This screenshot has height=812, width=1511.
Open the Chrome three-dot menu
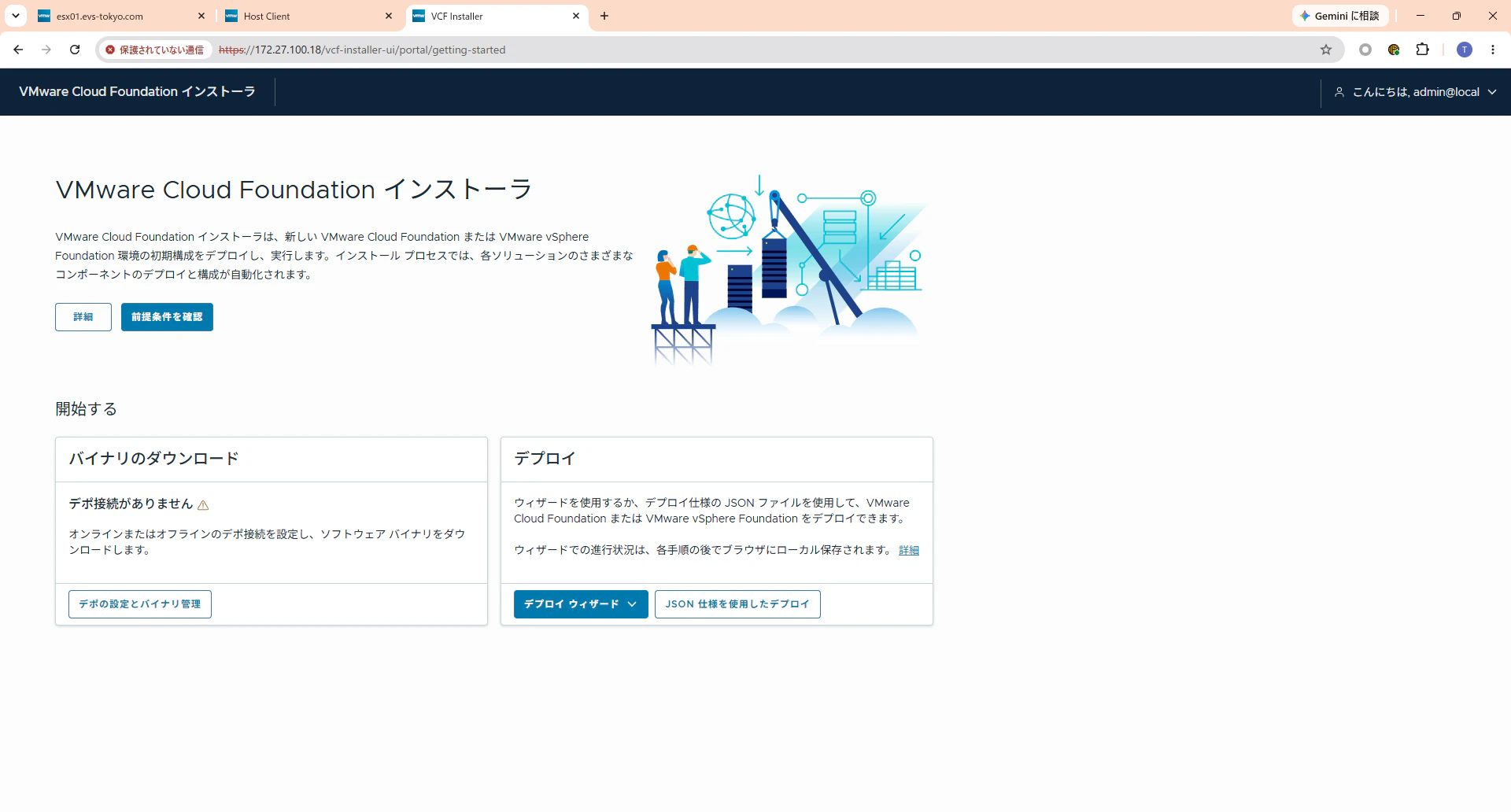point(1493,50)
